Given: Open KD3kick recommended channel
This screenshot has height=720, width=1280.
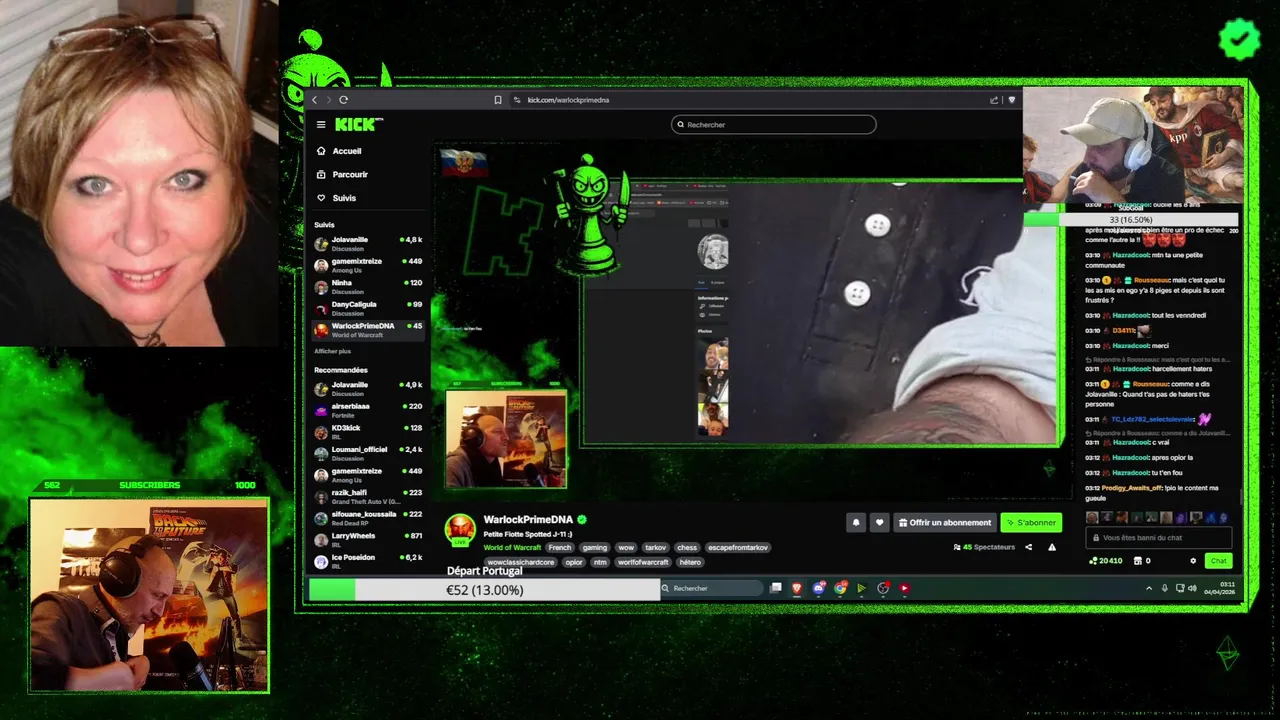Looking at the screenshot, I should click(368, 431).
